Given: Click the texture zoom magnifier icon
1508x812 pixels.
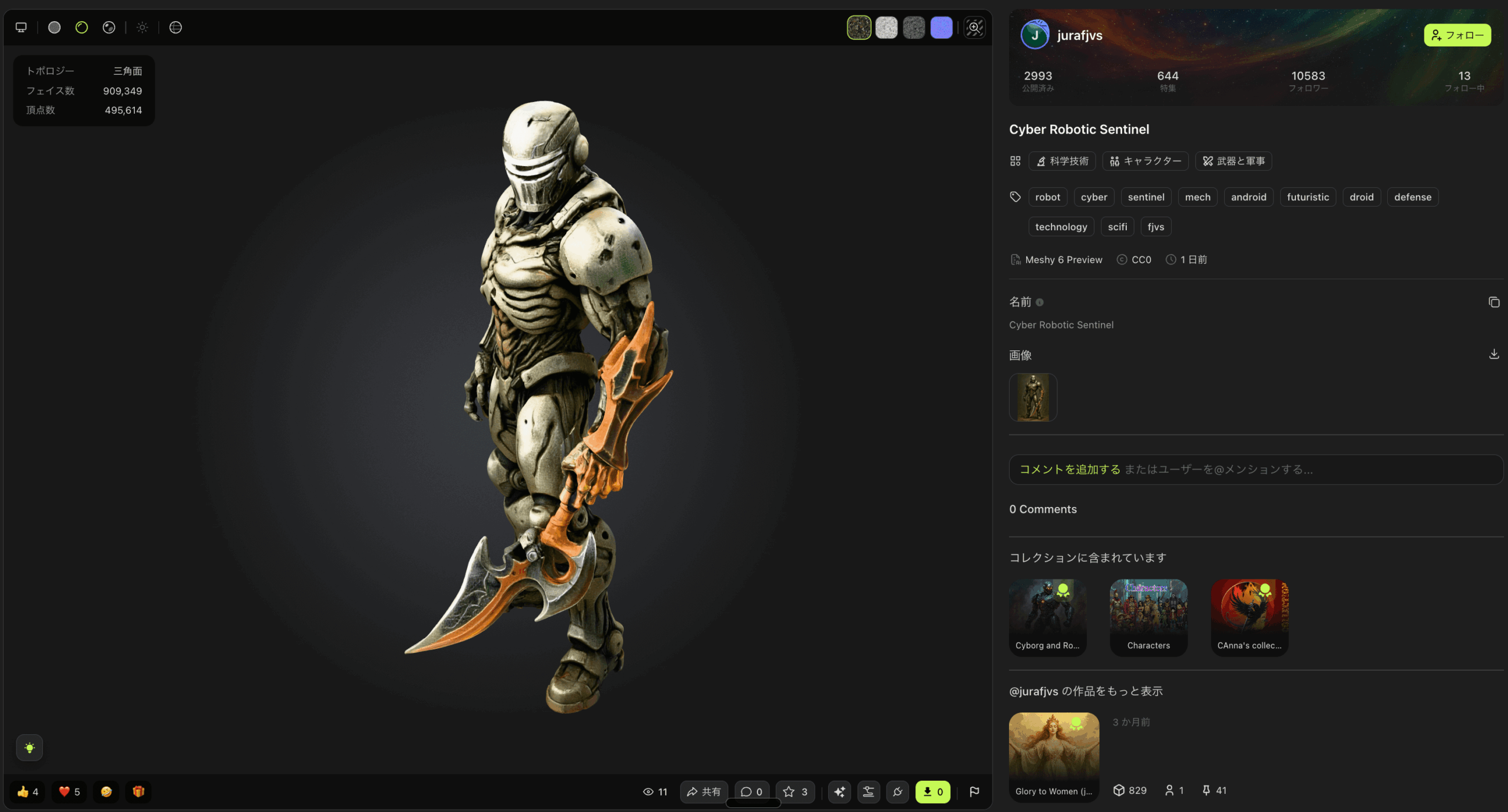Looking at the screenshot, I should pos(974,28).
